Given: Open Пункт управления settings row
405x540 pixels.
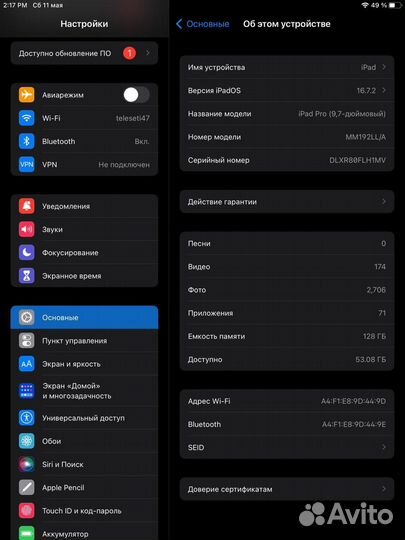Looking at the screenshot, I should point(84,341).
